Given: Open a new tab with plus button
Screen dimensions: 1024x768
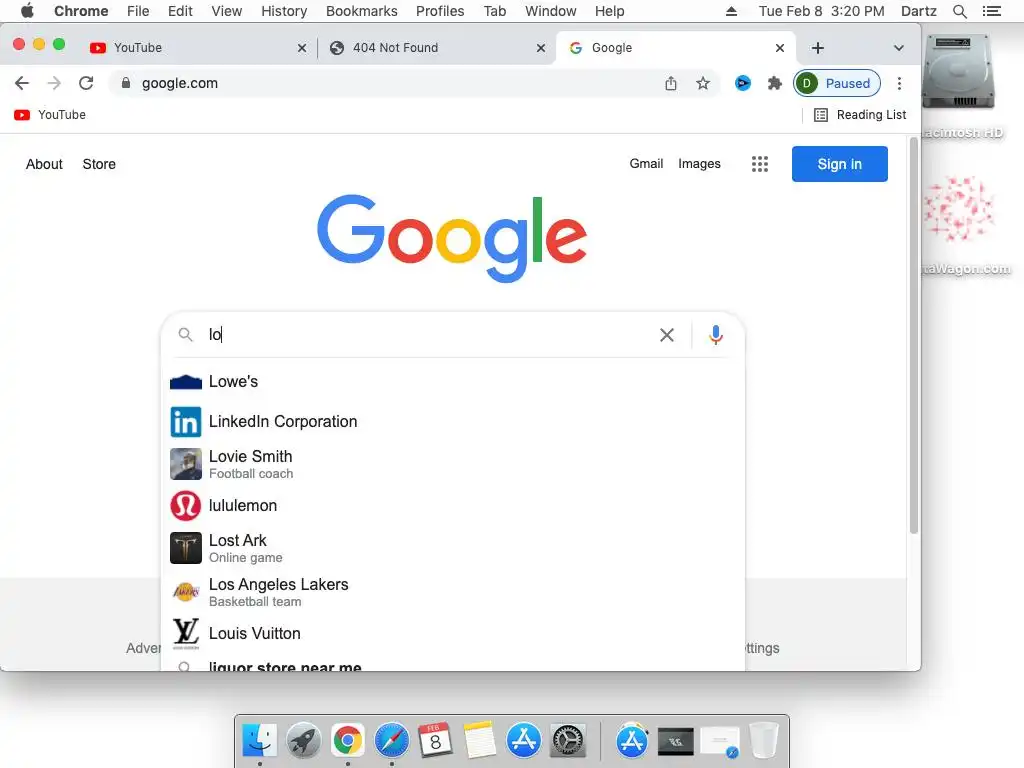Looking at the screenshot, I should pos(818,48).
